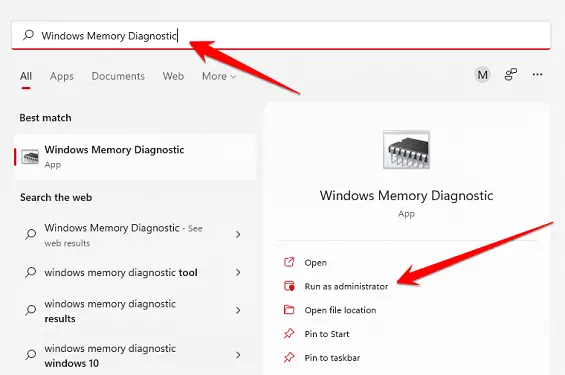Screen dimensions: 565x375
Task: Open the M user account avatar
Action: [x=482, y=75]
